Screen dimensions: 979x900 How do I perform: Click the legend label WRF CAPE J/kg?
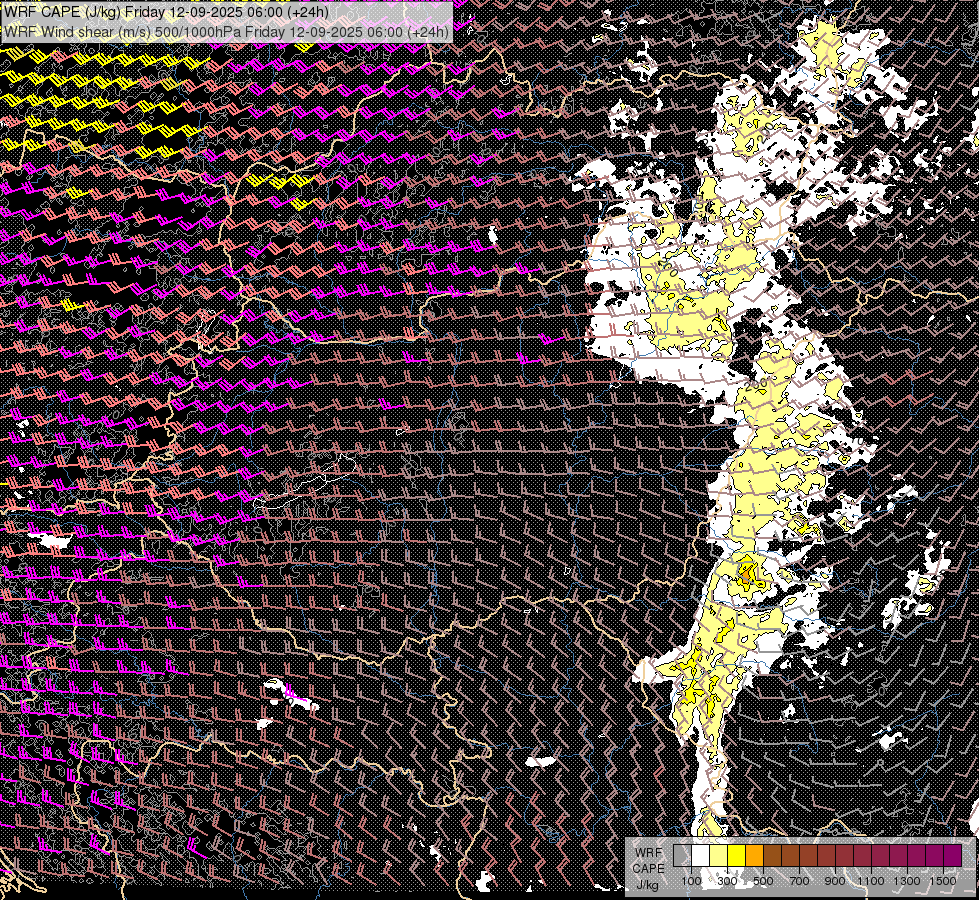point(649,869)
